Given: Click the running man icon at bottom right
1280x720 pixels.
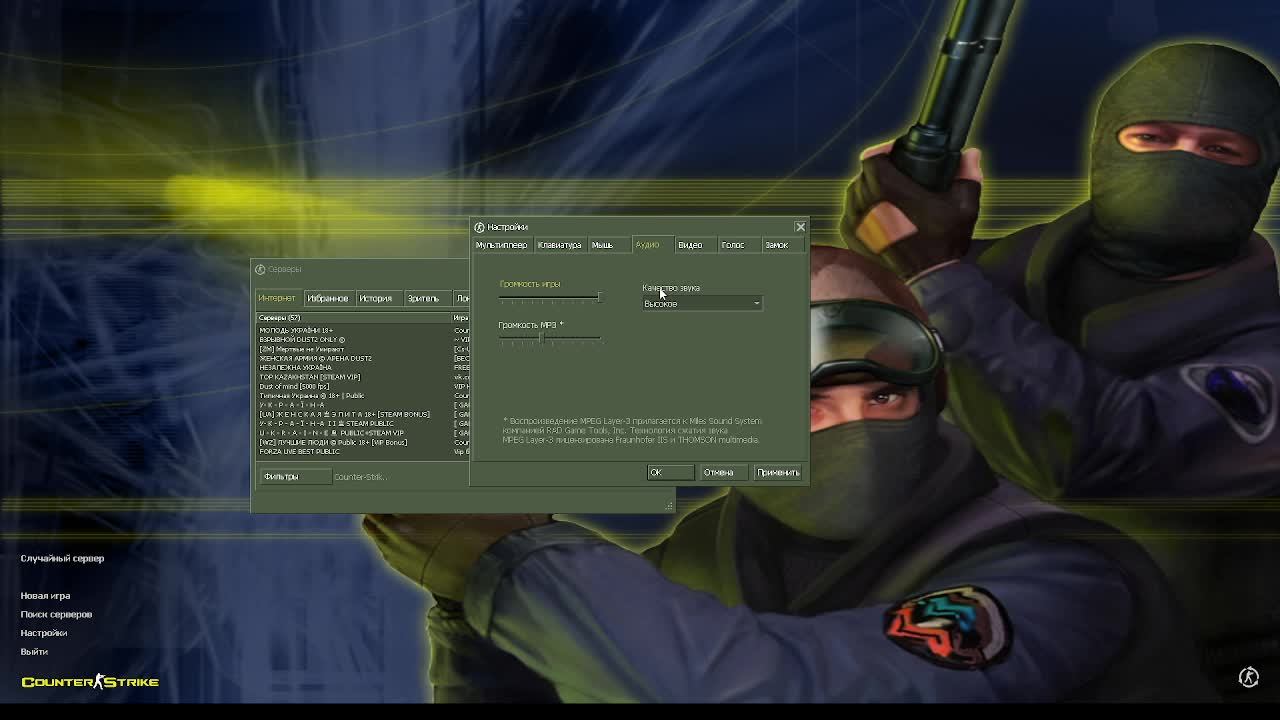Looking at the screenshot, I should point(1249,678).
